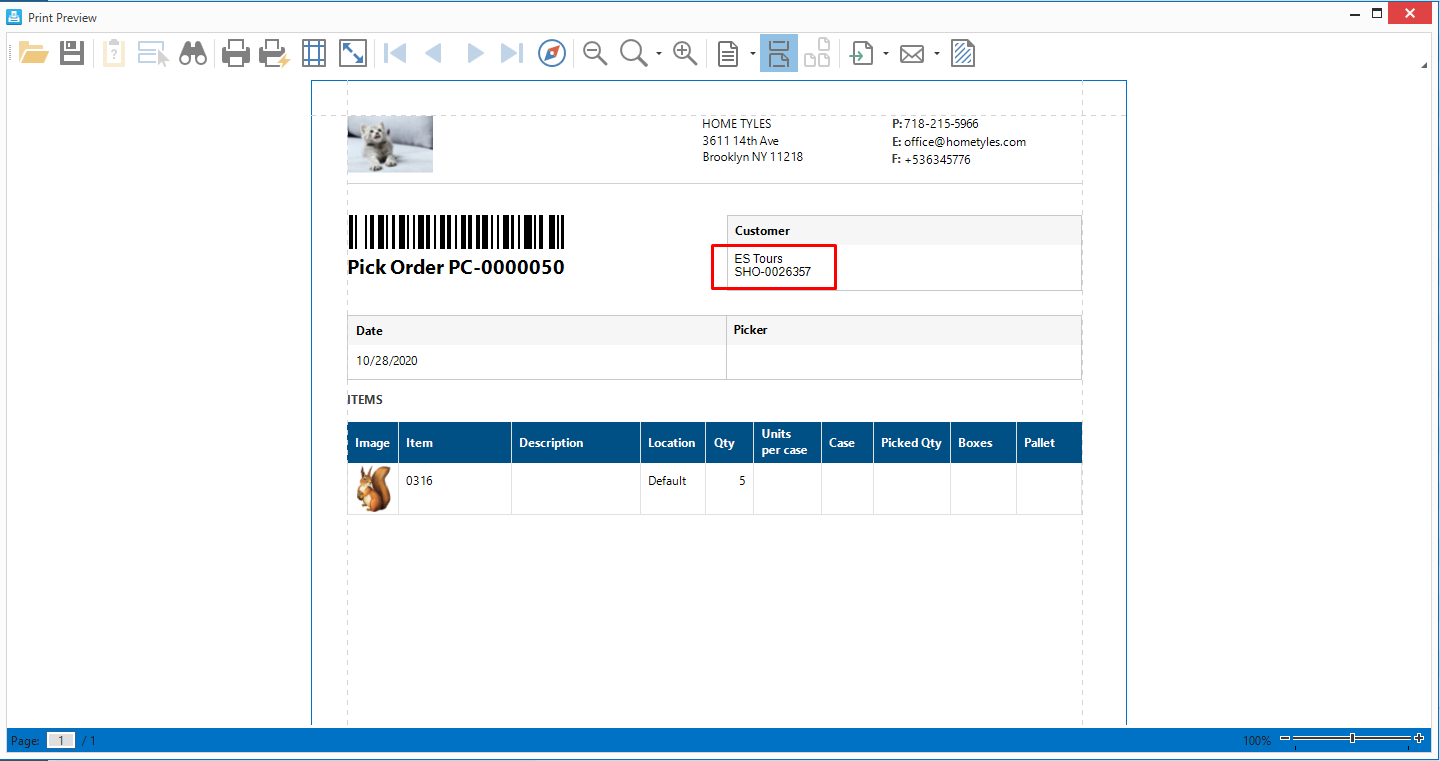This screenshot has width=1440, height=761.
Task: Save the print preview document
Action: pos(72,53)
